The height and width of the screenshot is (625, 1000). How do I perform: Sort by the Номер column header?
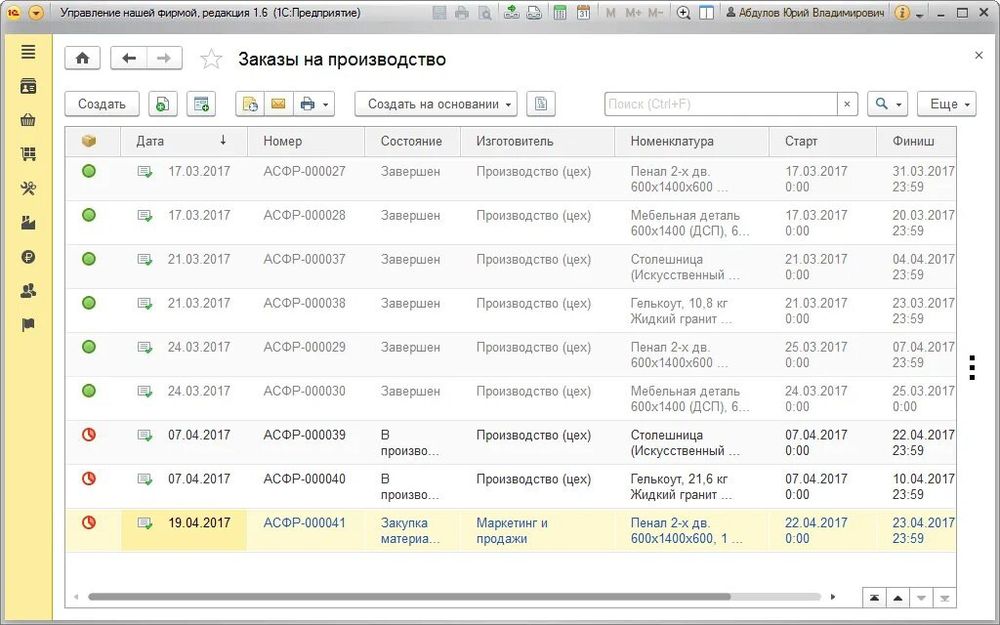pos(306,141)
